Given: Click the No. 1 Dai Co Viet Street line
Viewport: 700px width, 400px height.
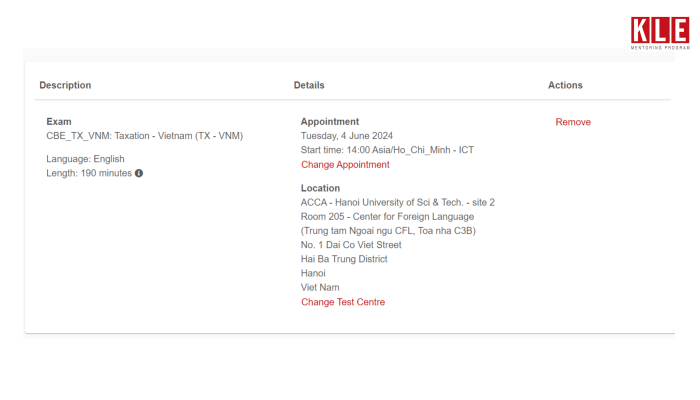Looking at the screenshot, I should pos(350,244).
